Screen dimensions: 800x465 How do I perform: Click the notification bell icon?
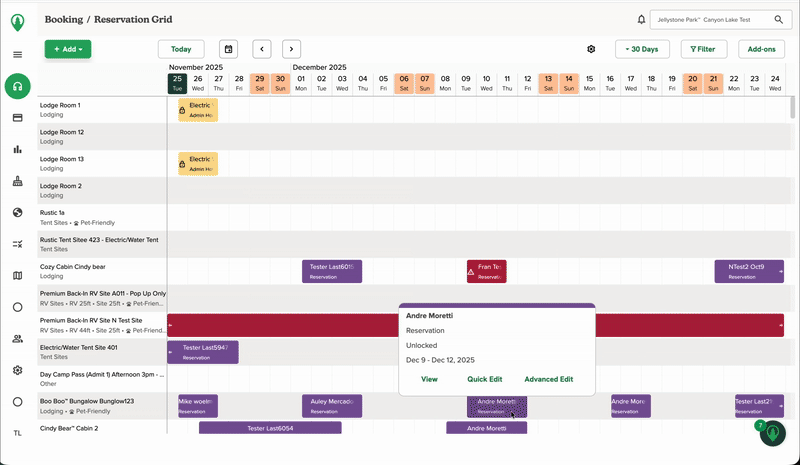(x=641, y=19)
